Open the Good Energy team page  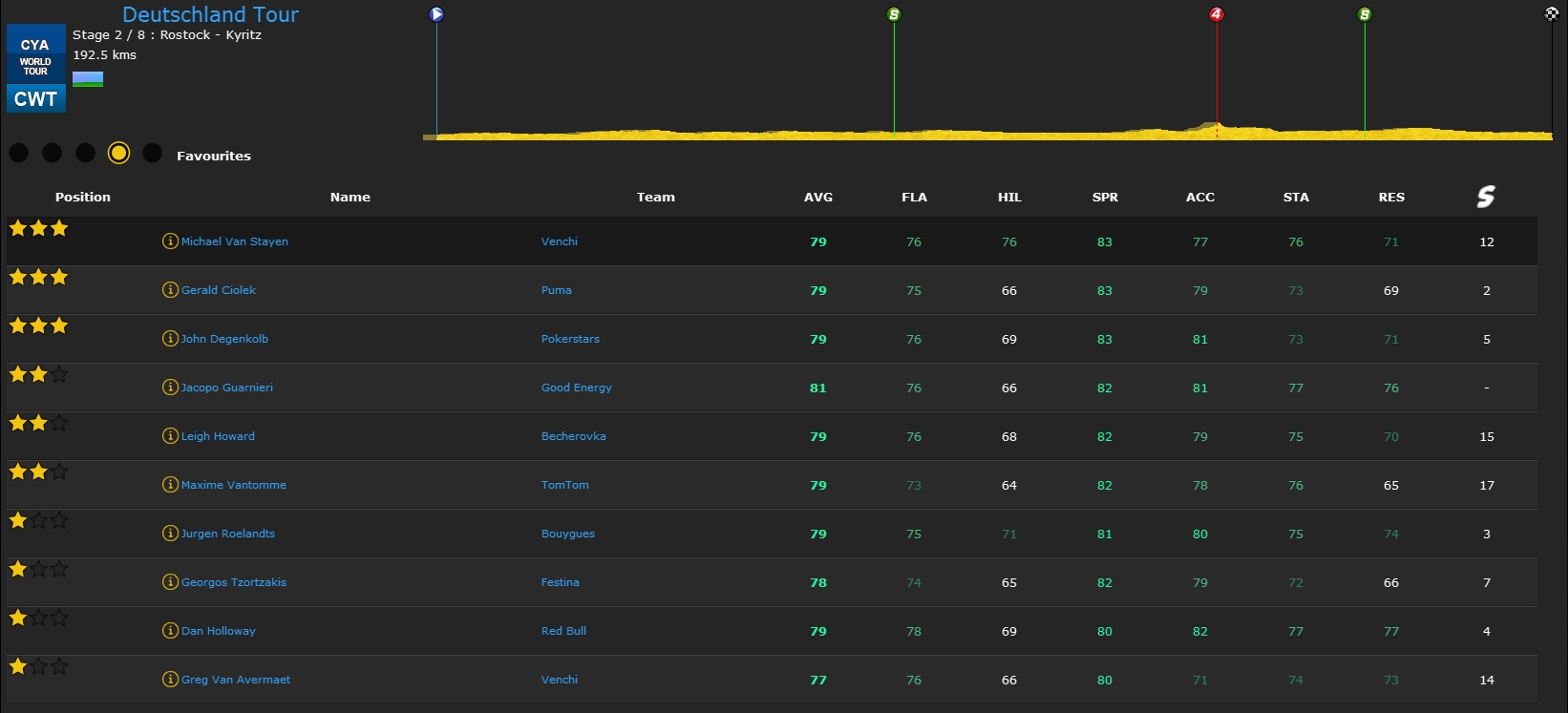(x=577, y=388)
